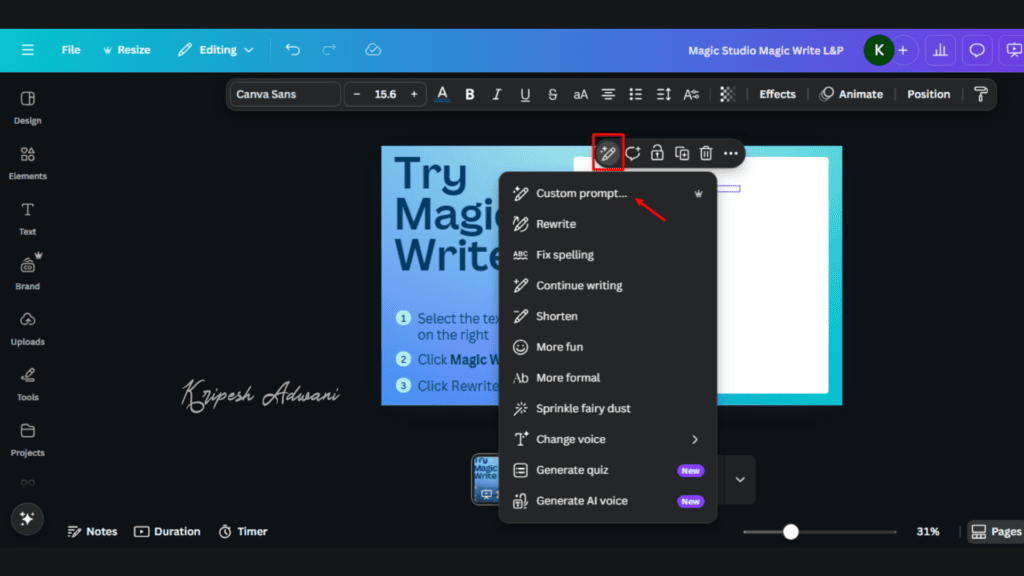
Task: Delete the element with the trash icon
Action: [x=706, y=152]
